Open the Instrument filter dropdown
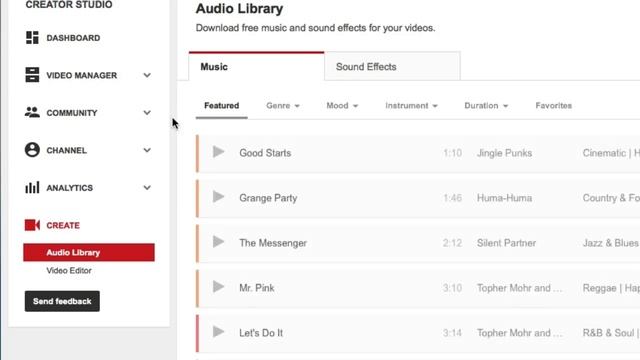The height and width of the screenshot is (360, 640). click(411, 106)
